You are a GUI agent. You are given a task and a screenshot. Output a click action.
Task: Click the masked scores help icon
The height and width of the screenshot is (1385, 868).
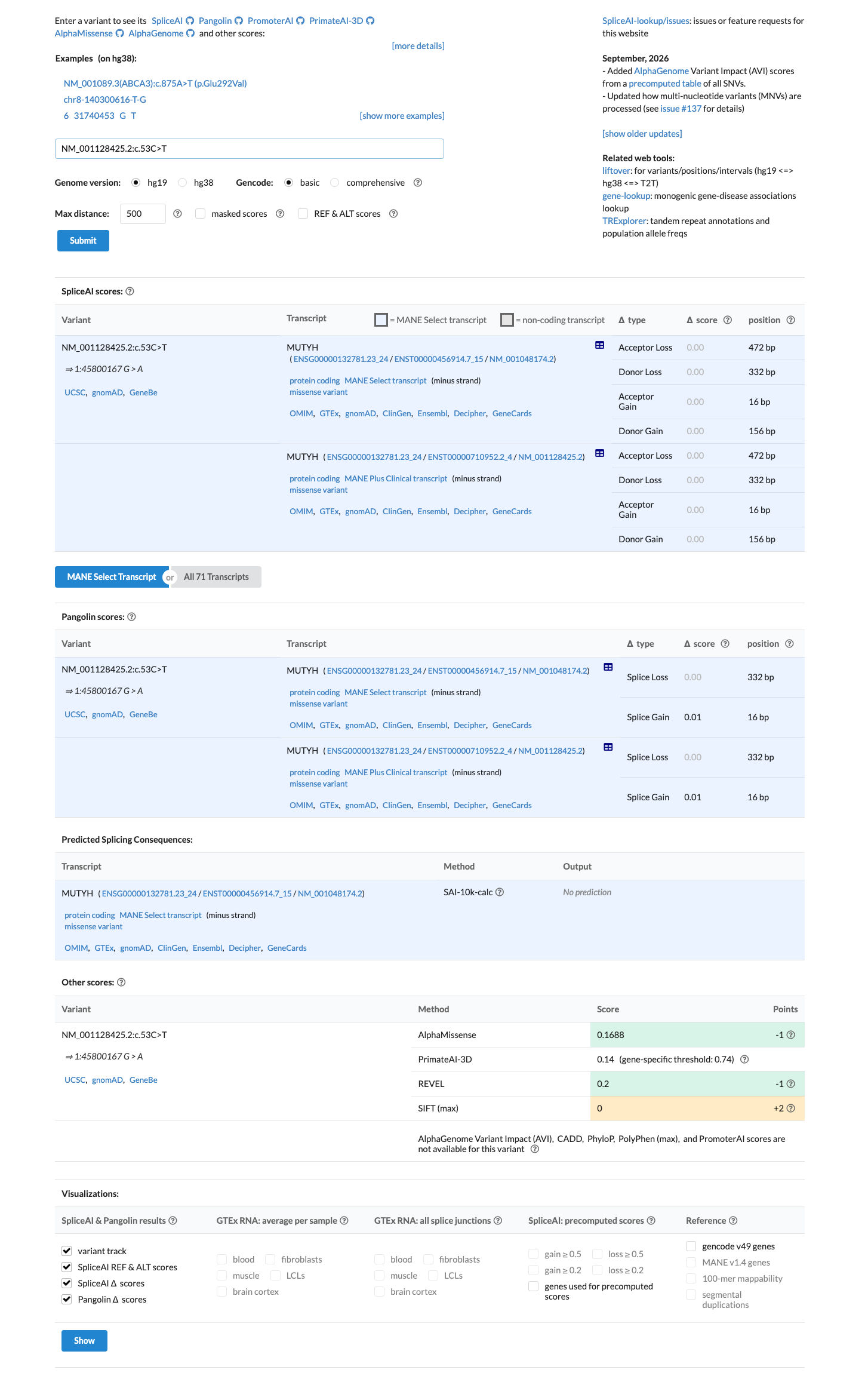[280, 214]
